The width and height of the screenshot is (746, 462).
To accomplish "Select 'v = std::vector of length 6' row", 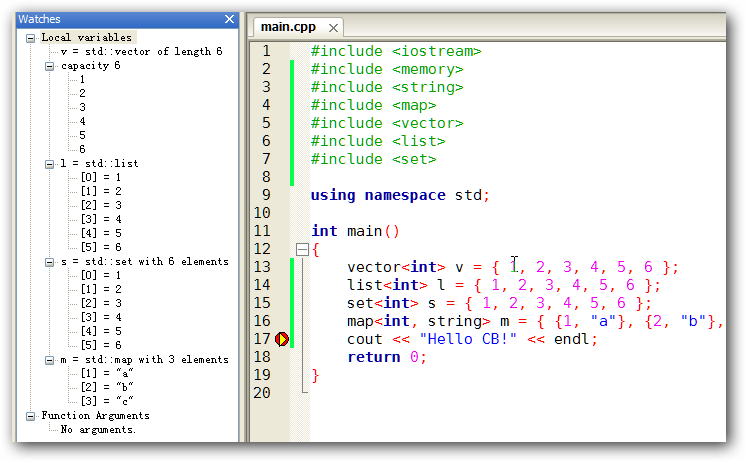I will [x=141, y=51].
